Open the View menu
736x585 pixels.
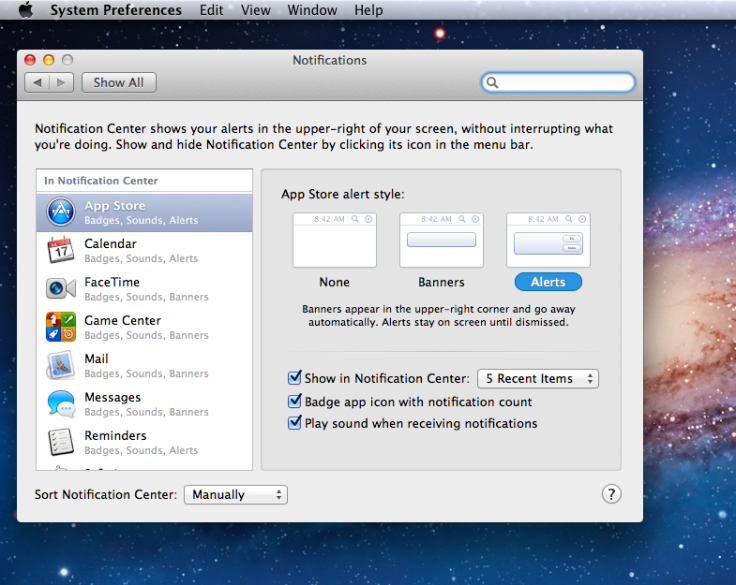255,10
